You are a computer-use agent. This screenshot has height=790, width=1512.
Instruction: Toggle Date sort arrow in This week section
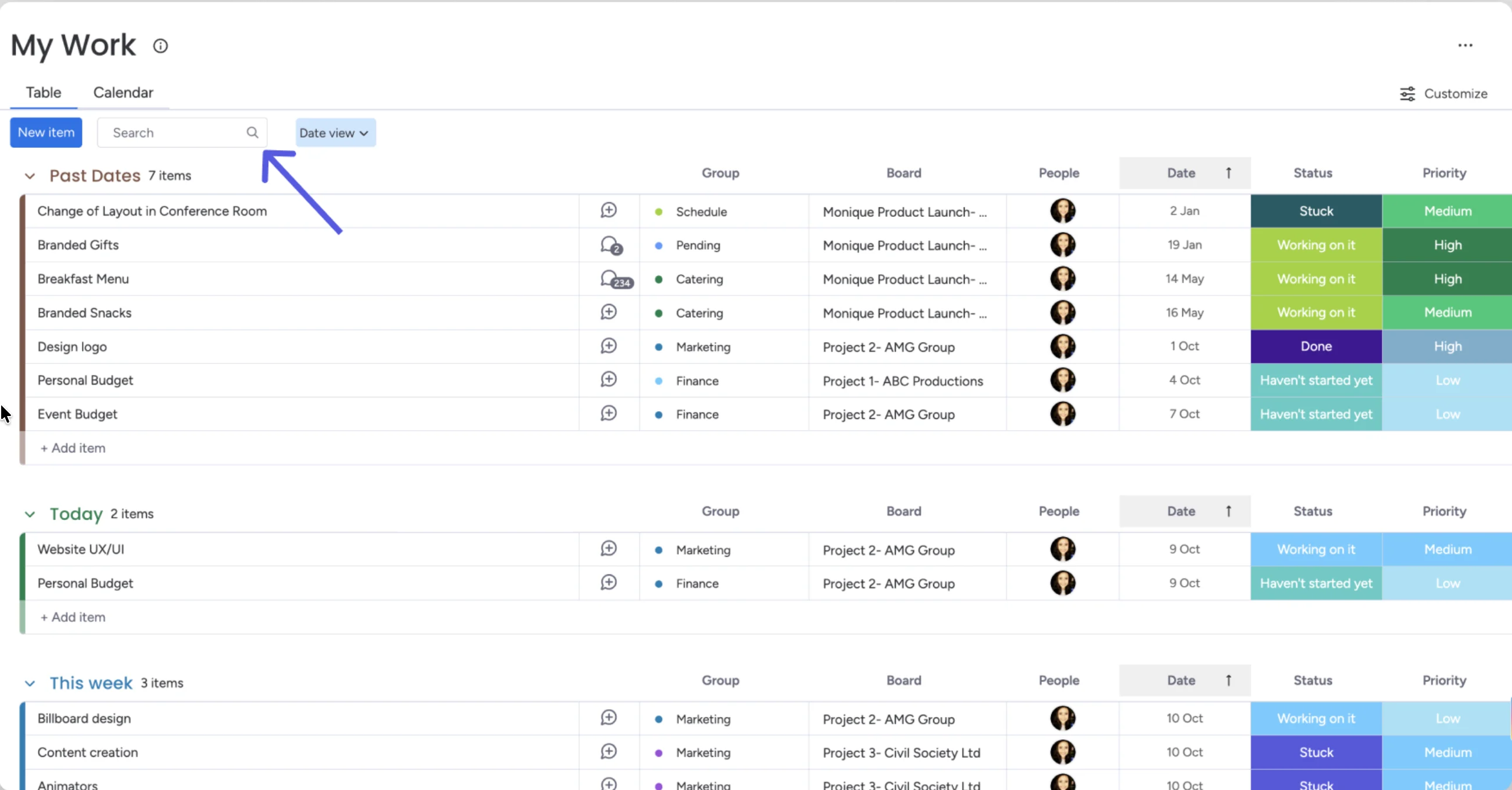(x=1228, y=680)
